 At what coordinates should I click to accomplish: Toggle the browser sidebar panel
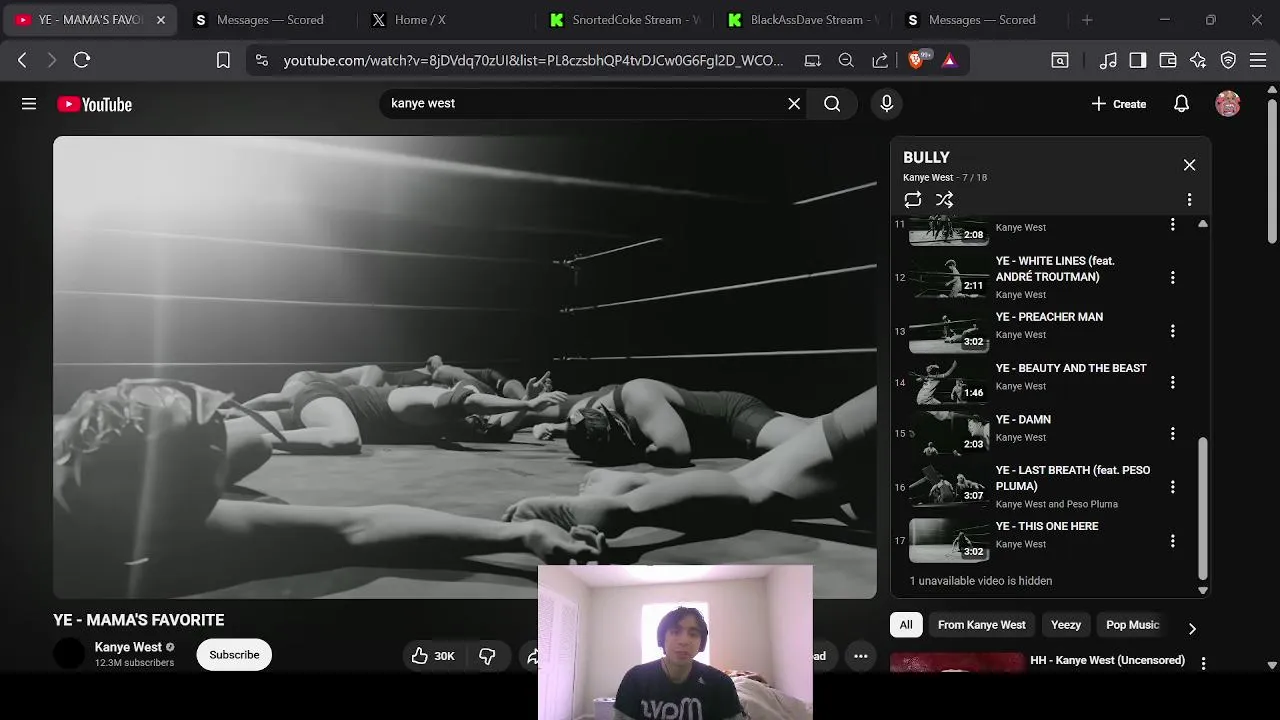1137,60
